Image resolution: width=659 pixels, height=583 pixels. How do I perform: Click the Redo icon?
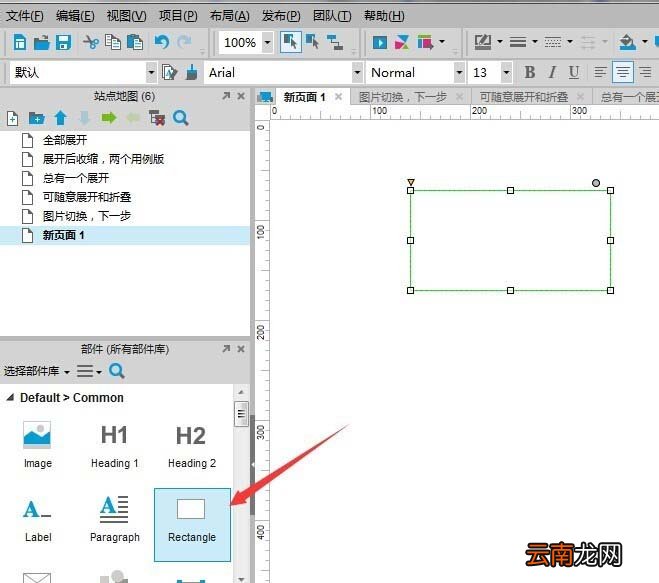pyautogui.click(x=184, y=42)
